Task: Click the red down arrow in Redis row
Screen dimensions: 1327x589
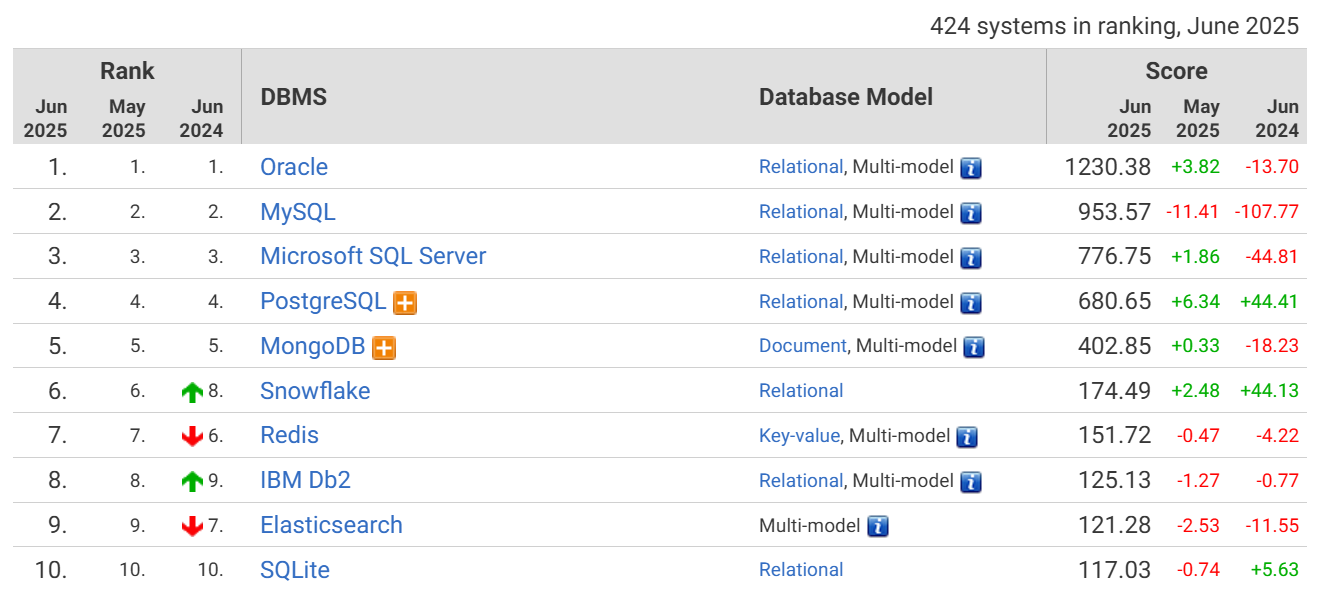Action: (193, 437)
